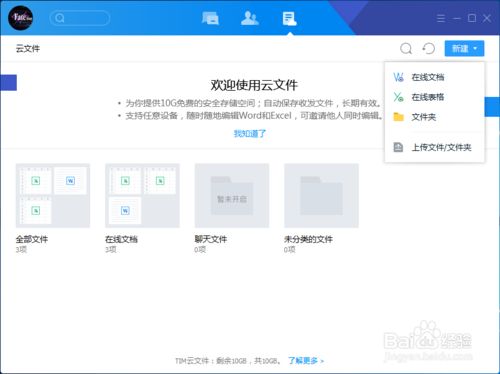Create a new 在线表格
Image resolution: width=500 pixels, height=374 pixels.
(434, 97)
